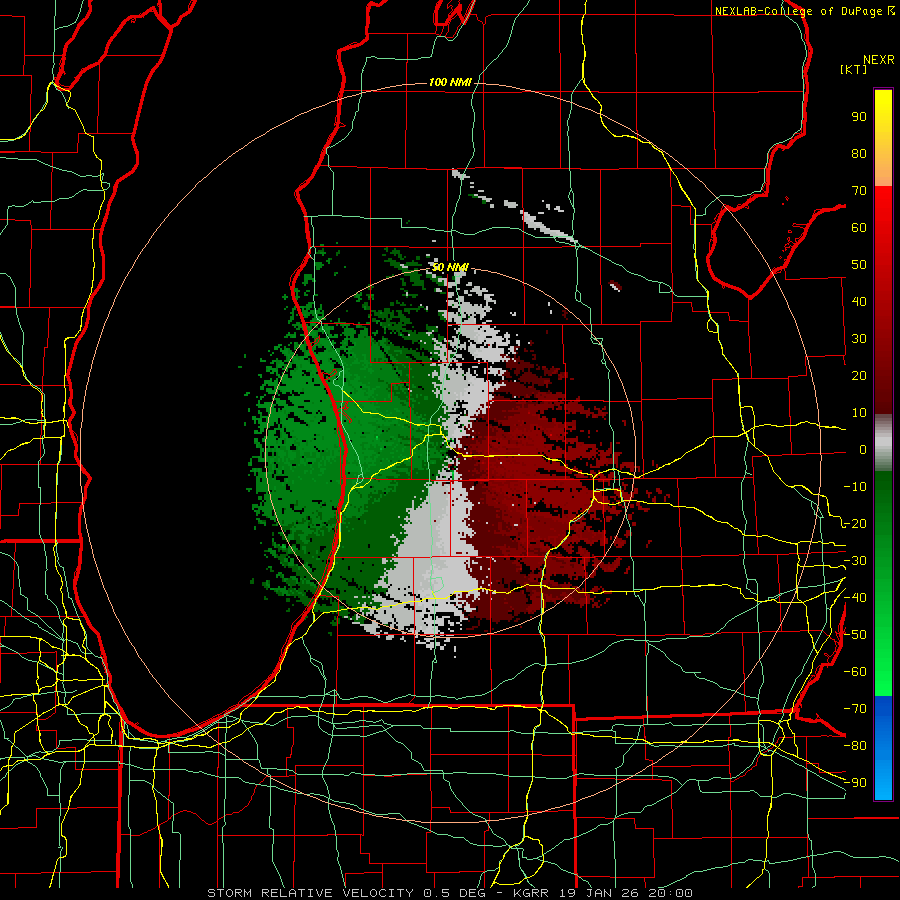Click the 100 NMI range ring label

[x=450, y=83]
